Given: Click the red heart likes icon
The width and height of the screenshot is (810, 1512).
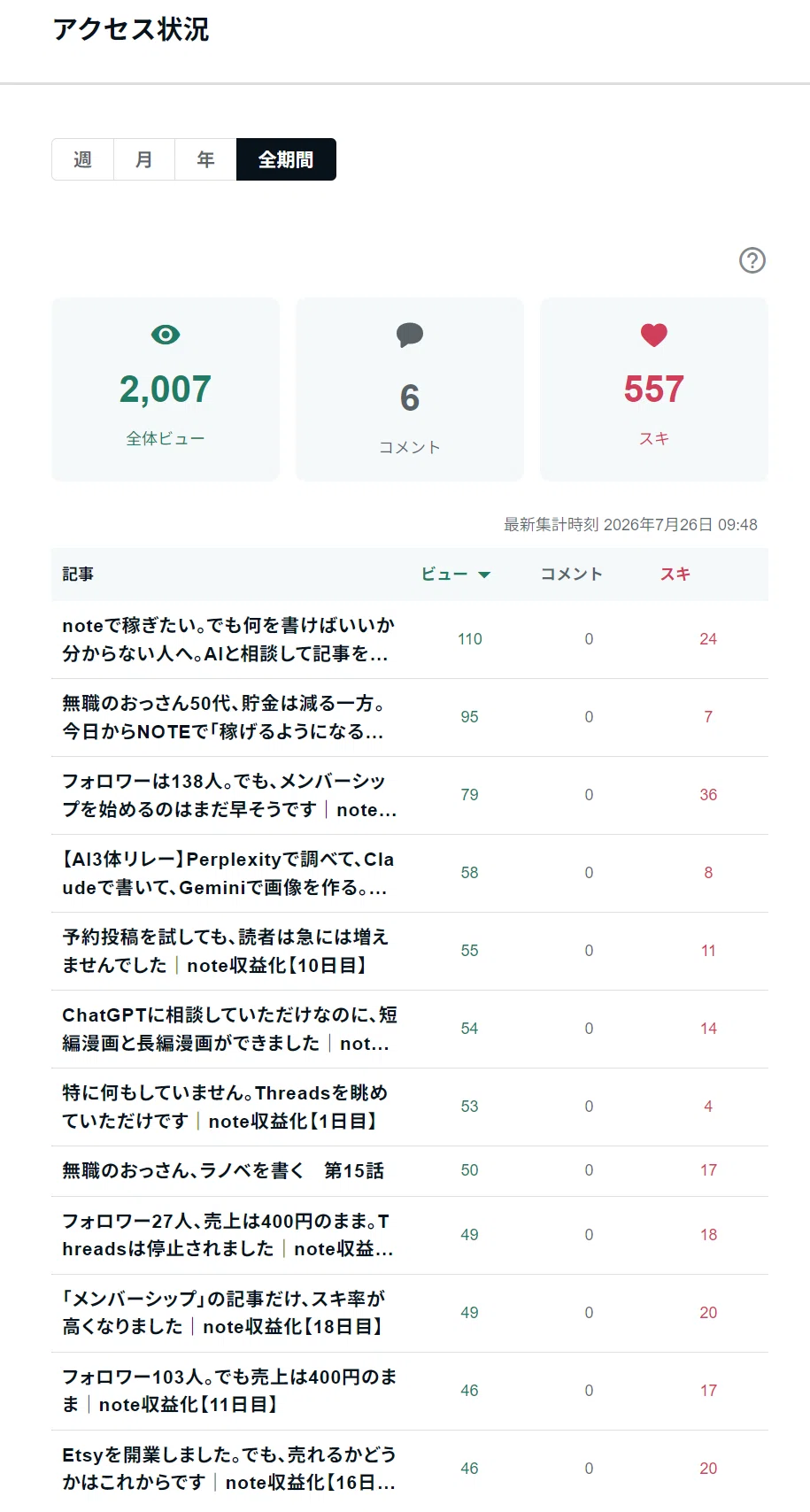Looking at the screenshot, I should (x=654, y=336).
